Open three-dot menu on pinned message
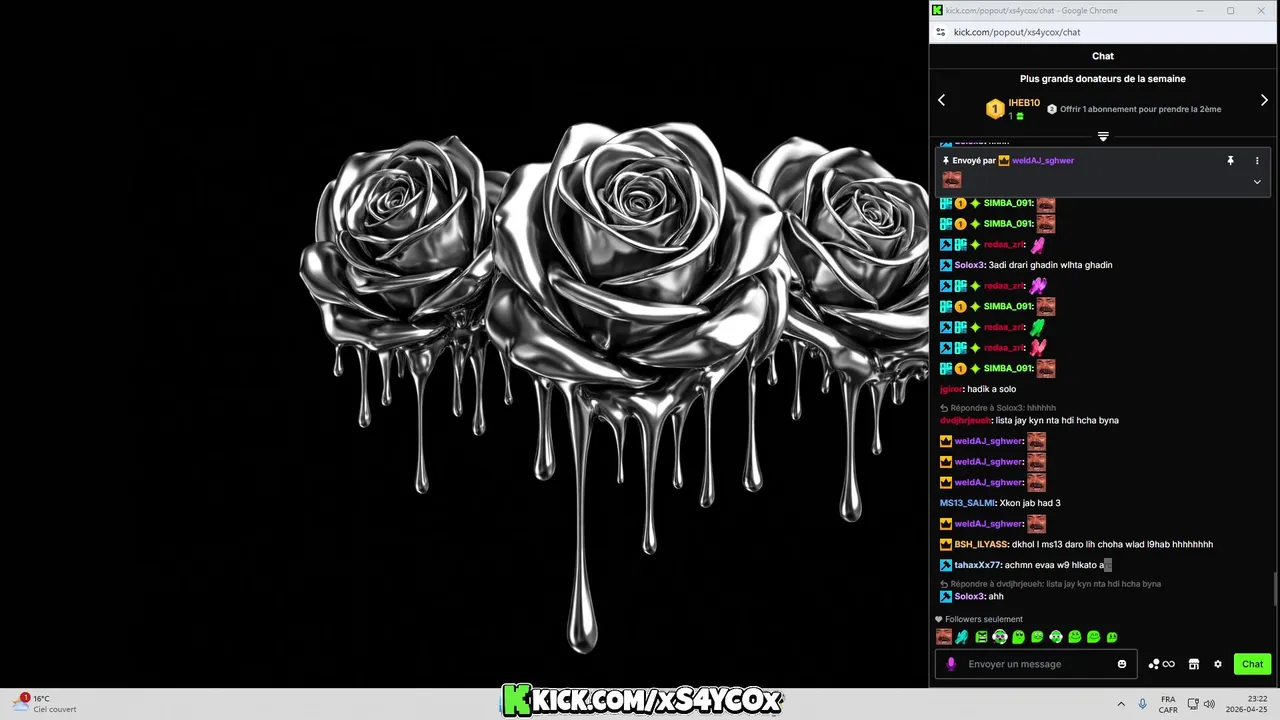The height and width of the screenshot is (720, 1280). coord(1257,160)
